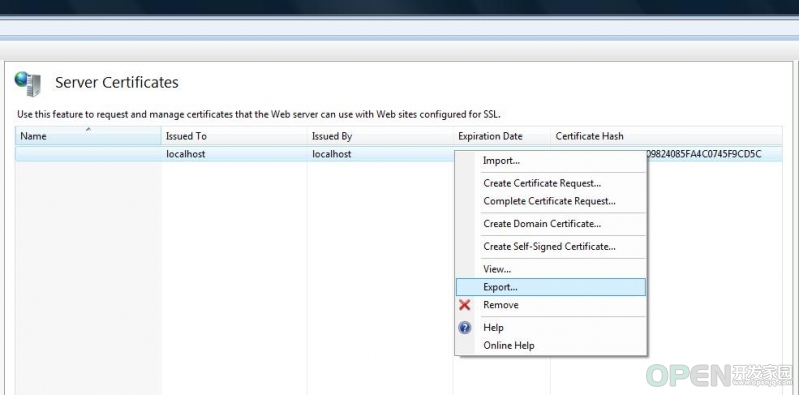Open Help from the context menu

pyautogui.click(x=551, y=327)
